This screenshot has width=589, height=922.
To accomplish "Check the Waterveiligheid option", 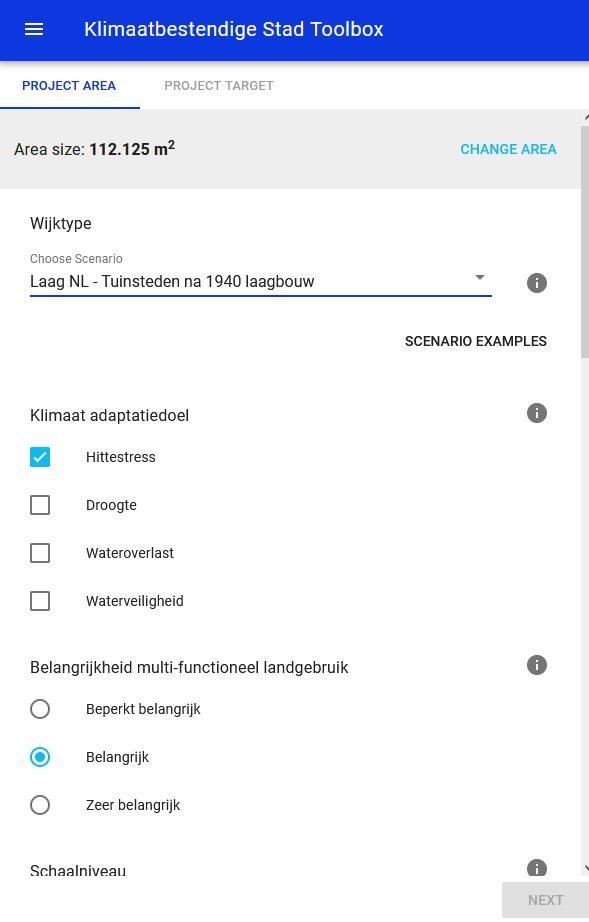I will 40,601.
